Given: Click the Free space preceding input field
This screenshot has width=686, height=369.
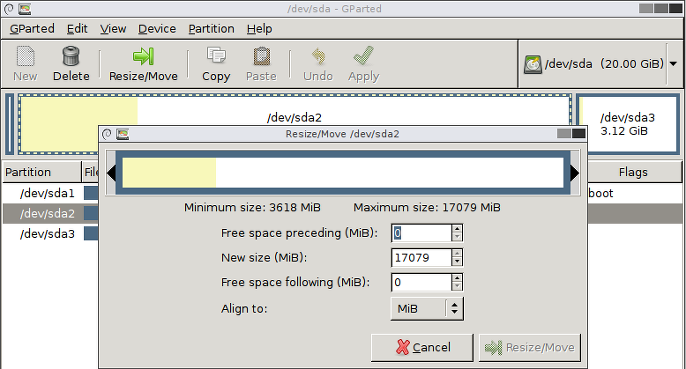Looking at the screenshot, I should [421, 233].
